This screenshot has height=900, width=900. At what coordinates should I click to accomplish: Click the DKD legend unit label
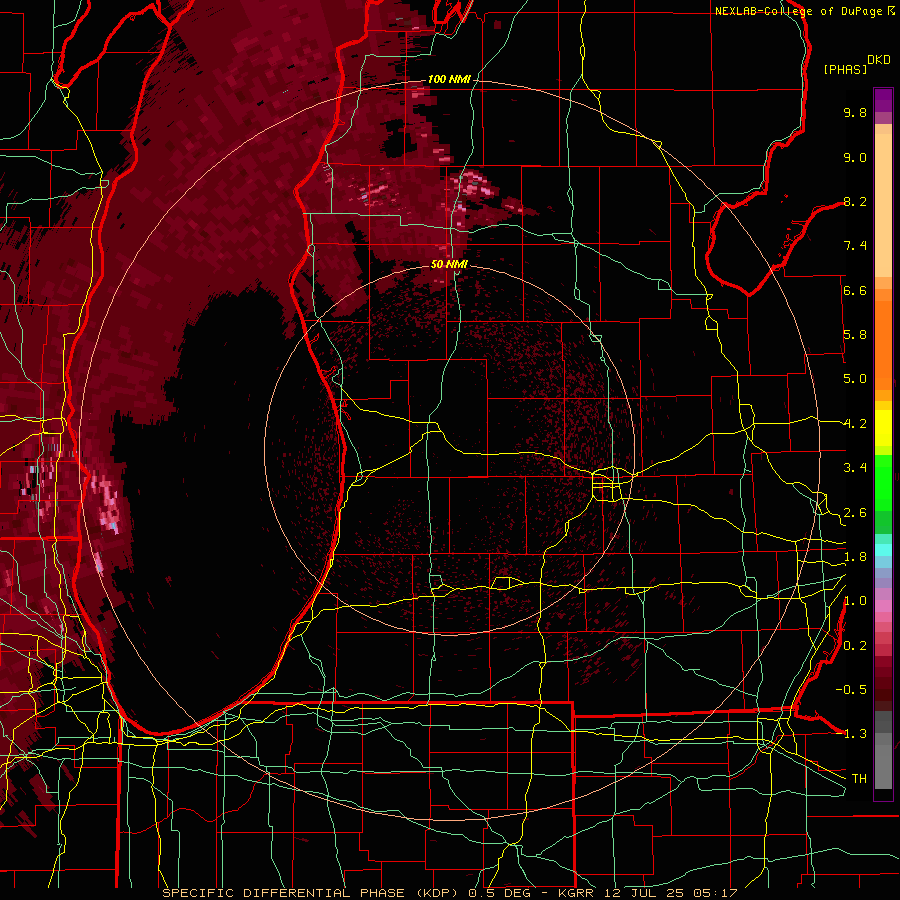879,60
